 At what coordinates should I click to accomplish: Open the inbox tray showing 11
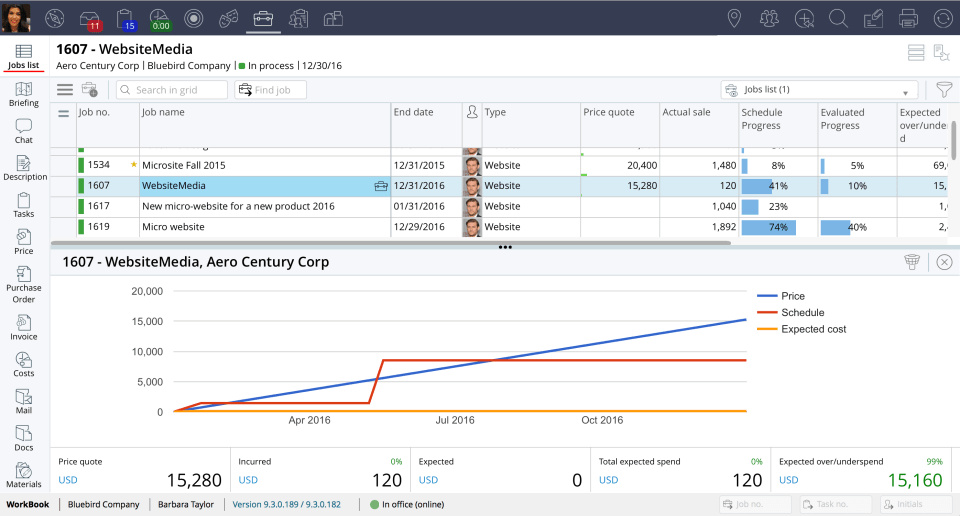click(90, 20)
